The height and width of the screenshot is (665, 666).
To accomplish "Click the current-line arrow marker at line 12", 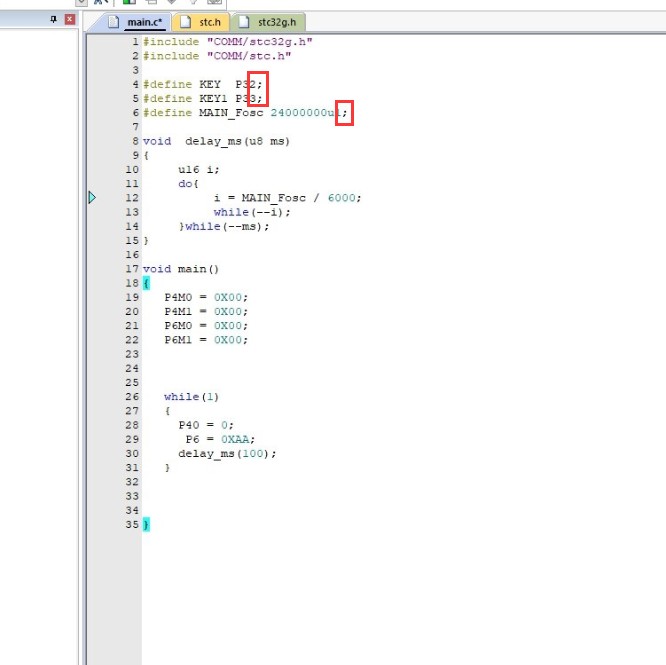I will [92, 197].
